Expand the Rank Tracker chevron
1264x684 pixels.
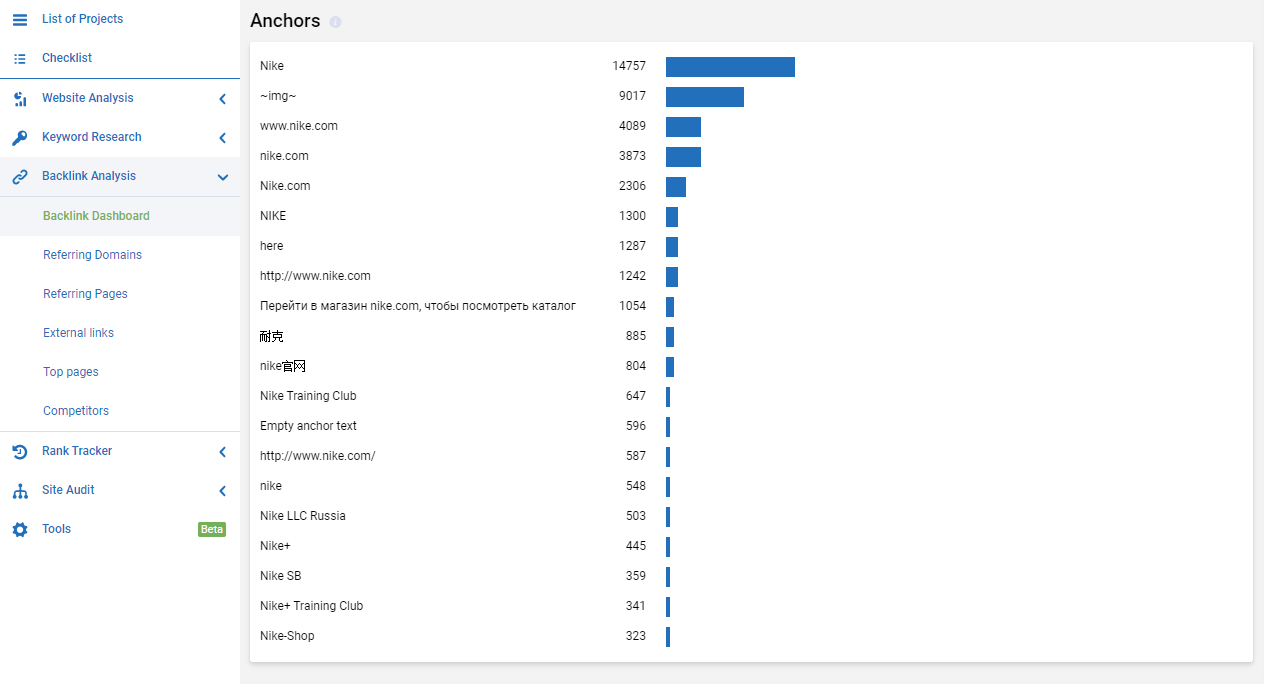pos(223,451)
